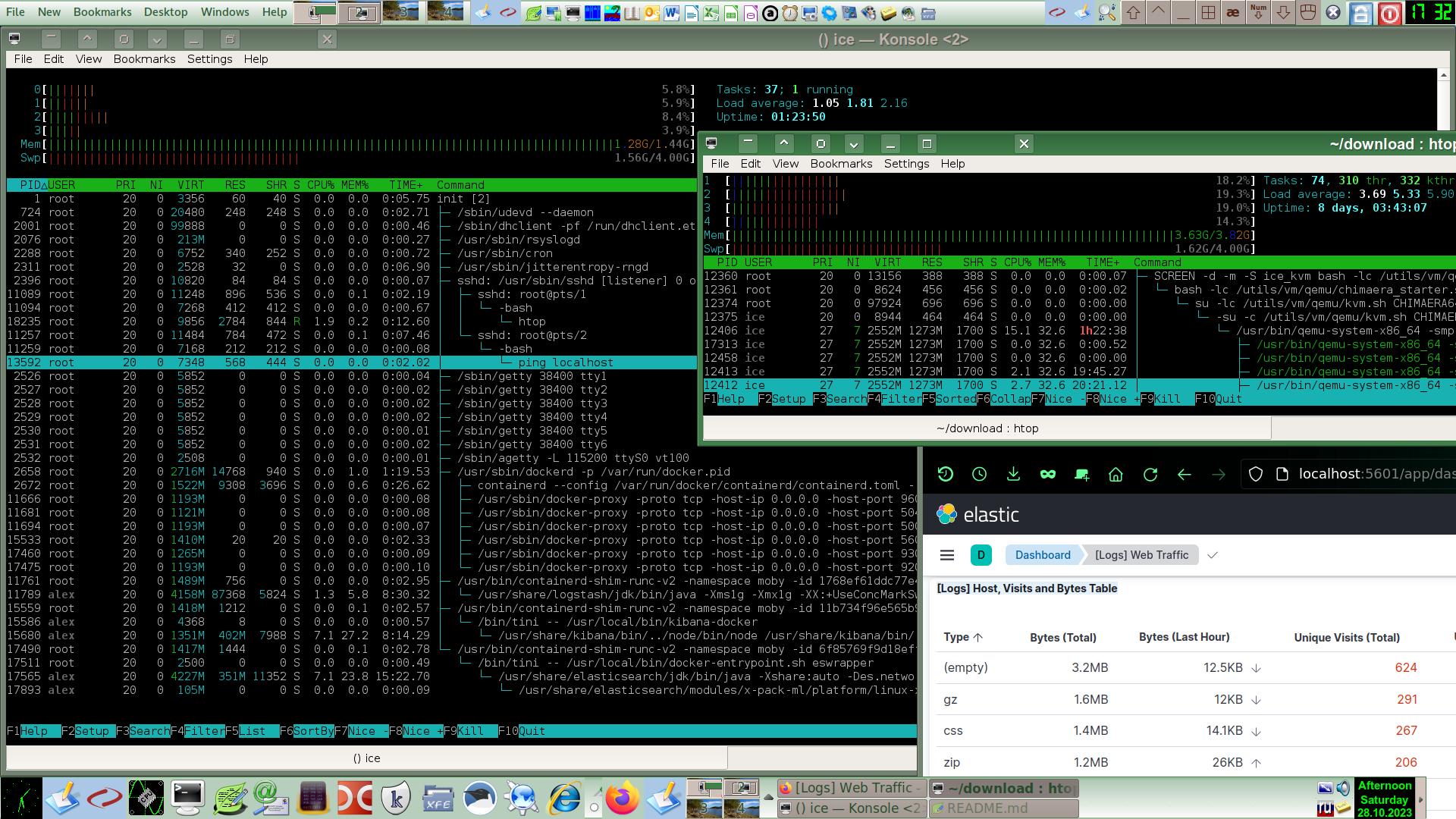Click the browser back arrow
This screenshot has height=819, width=1456.
click(1184, 475)
